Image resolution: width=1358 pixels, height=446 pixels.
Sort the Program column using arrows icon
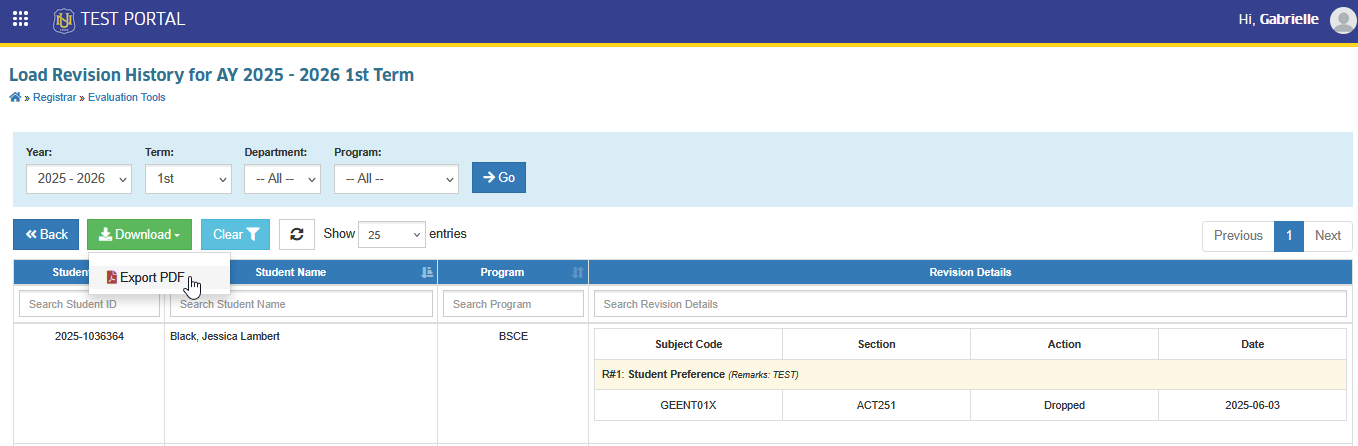[577, 272]
